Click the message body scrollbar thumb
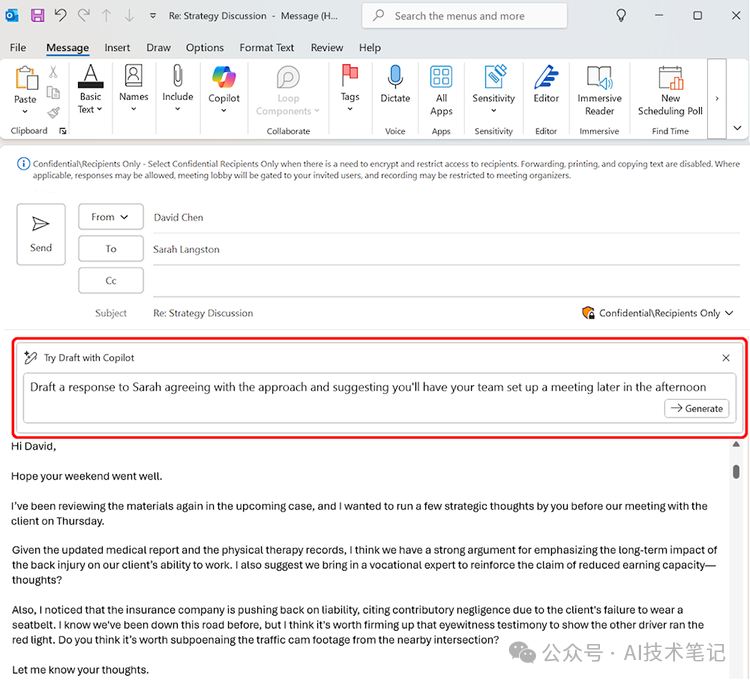The image size is (750, 683). tap(736, 472)
